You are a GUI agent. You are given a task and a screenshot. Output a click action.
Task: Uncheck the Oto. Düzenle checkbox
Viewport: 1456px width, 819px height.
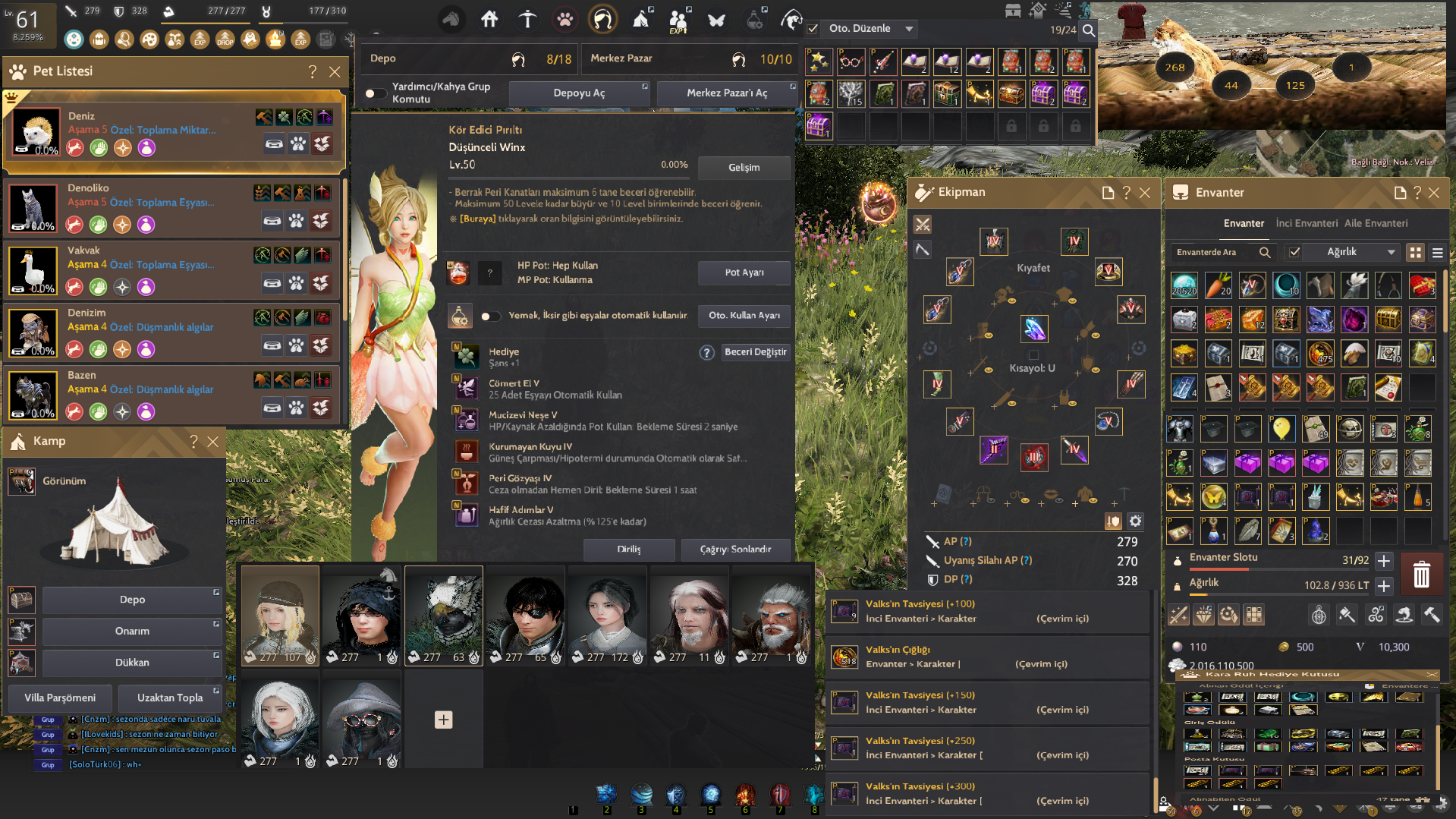(x=813, y=29)
